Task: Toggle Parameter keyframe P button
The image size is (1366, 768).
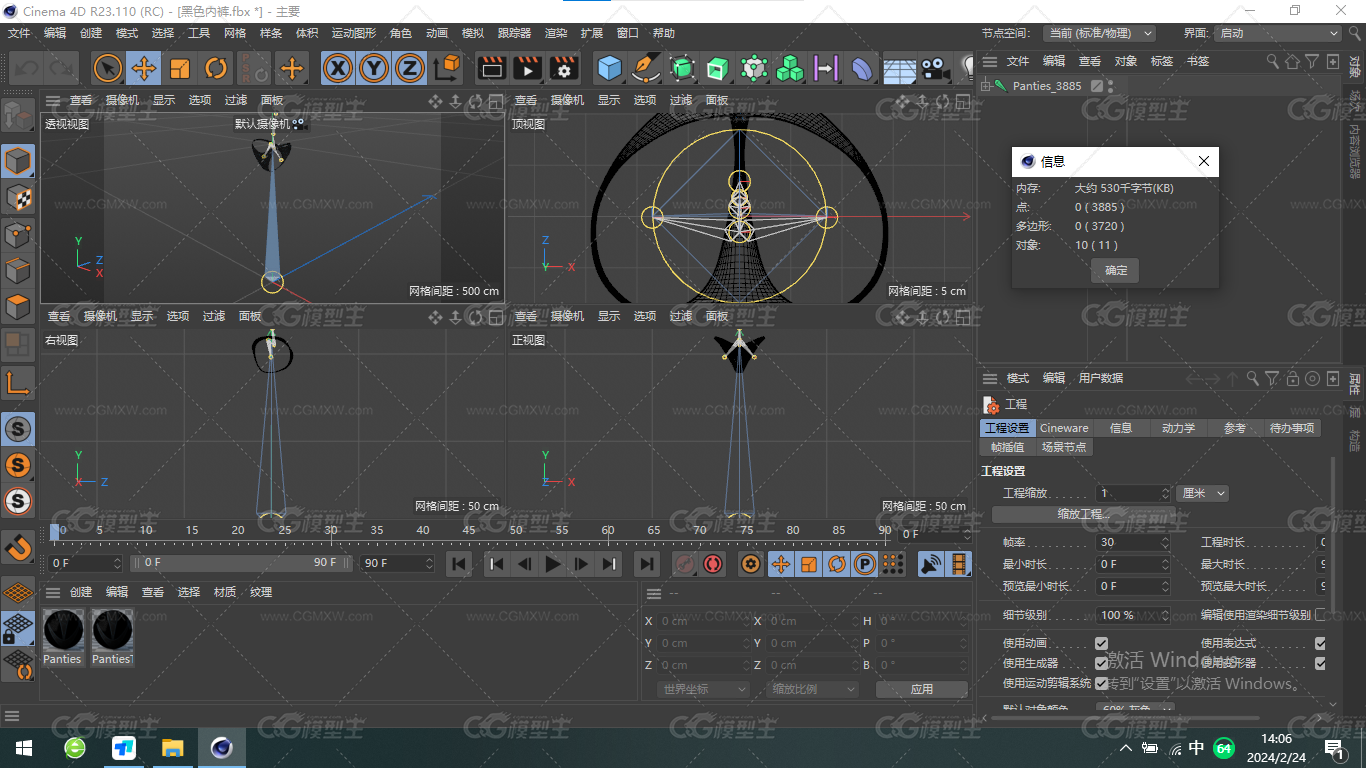Action: click(864, 564)
